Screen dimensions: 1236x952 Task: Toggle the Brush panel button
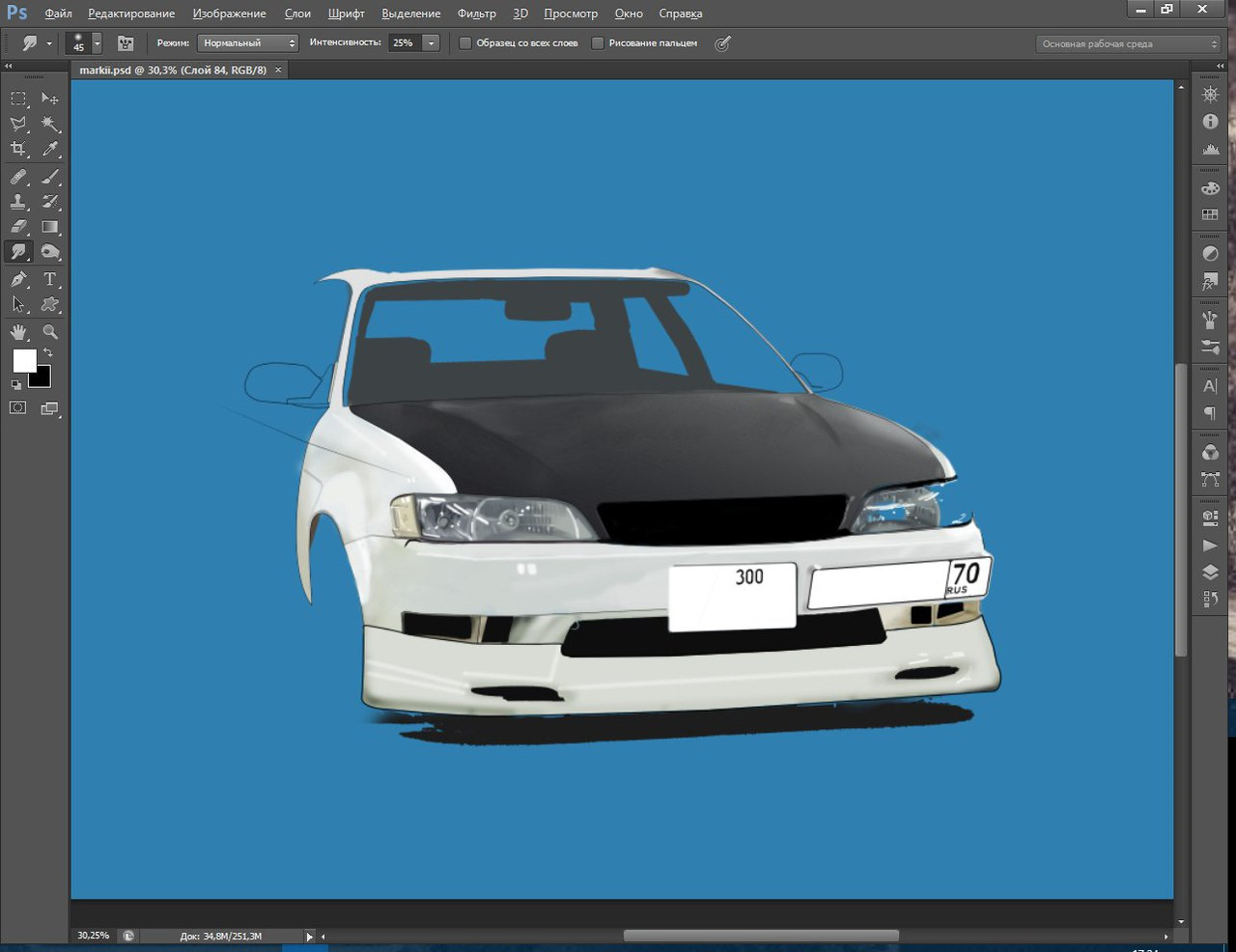coord(126,43)
